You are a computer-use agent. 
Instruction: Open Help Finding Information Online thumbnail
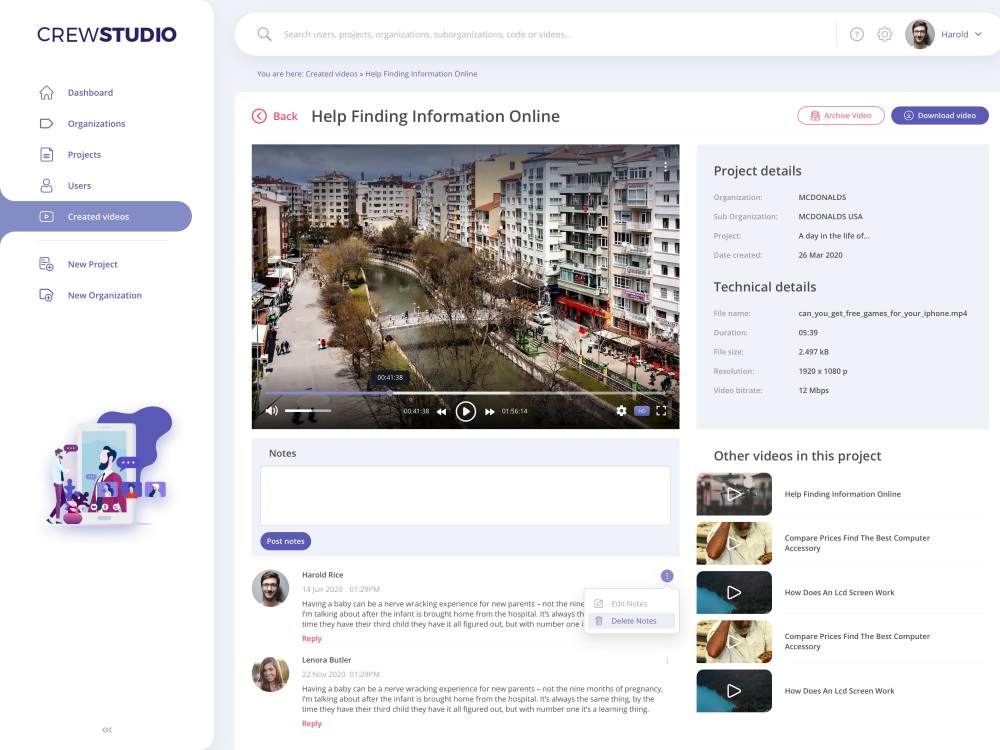tap(734, 494)
